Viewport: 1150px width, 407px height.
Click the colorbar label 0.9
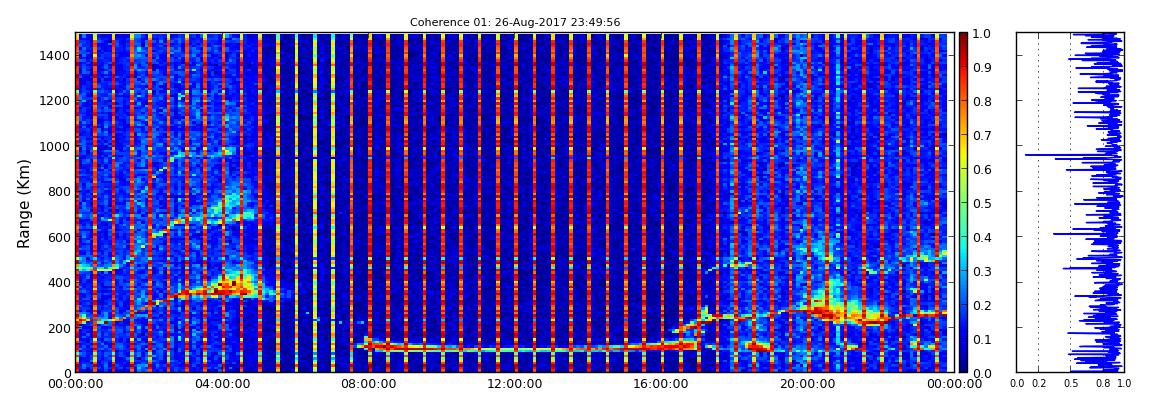tap(982, 67)
